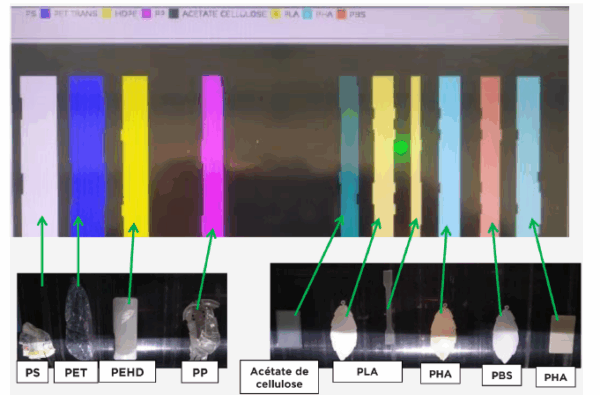Click the red PBS legend swatch

click(341, 14)
